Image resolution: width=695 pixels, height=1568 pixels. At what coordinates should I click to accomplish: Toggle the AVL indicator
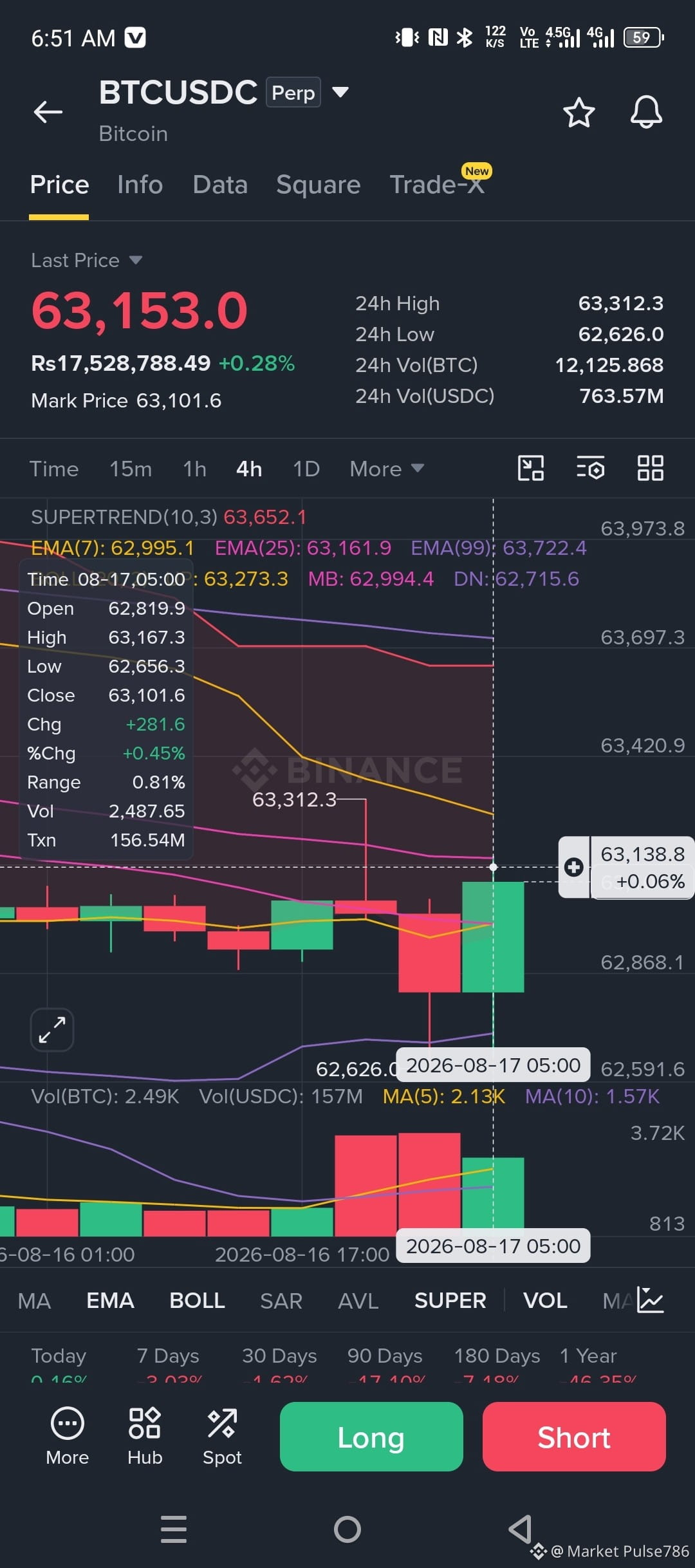(x=358, y=1300)
